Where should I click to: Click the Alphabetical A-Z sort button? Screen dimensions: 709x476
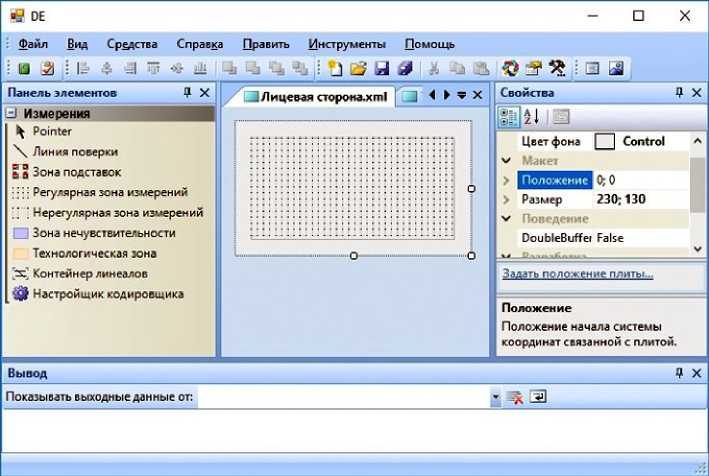pyautogui.click(x=532, y=117)
